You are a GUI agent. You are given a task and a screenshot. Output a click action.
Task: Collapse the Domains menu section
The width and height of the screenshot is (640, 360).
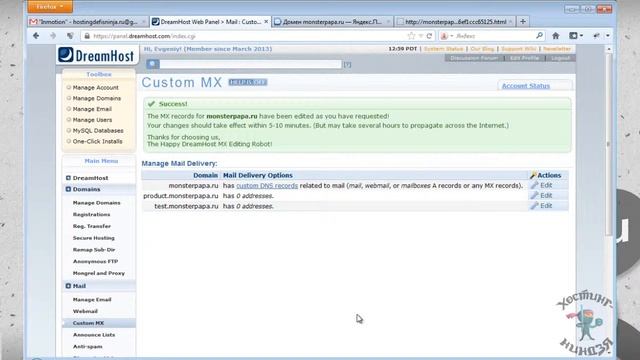pos(68,189)
